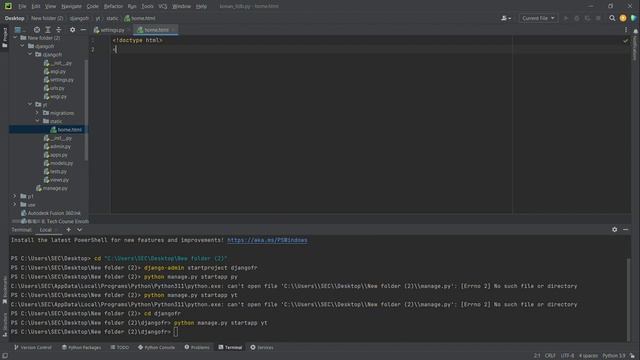Image resolution: width=640 pixels, height=360 pixels.
Task: Open Services tool window
Action: [262, 347]
